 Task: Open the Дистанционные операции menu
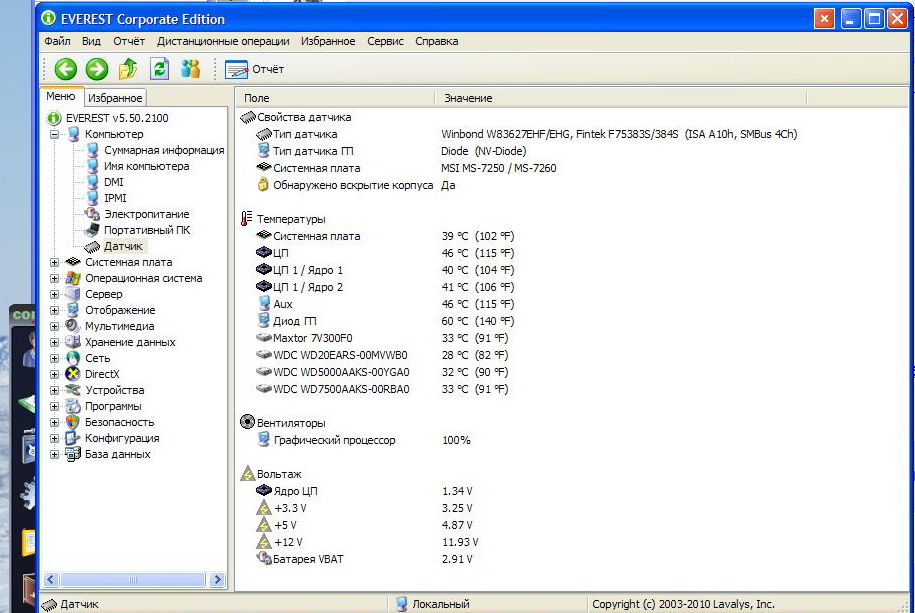pyautogui.click(x=222, y=41)
